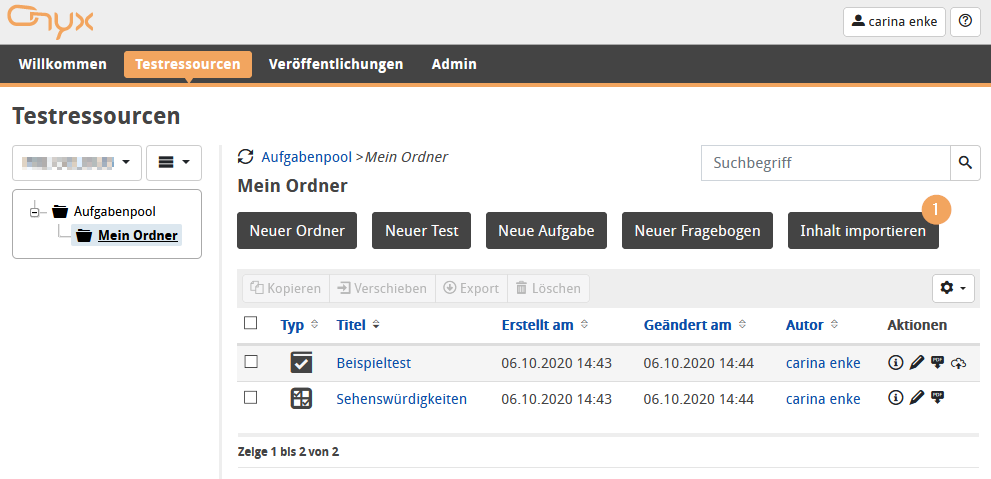The height and width of the screenshot is (479, 991).
Task: Select the Testressourcen tab
Action: pos(188,64)
